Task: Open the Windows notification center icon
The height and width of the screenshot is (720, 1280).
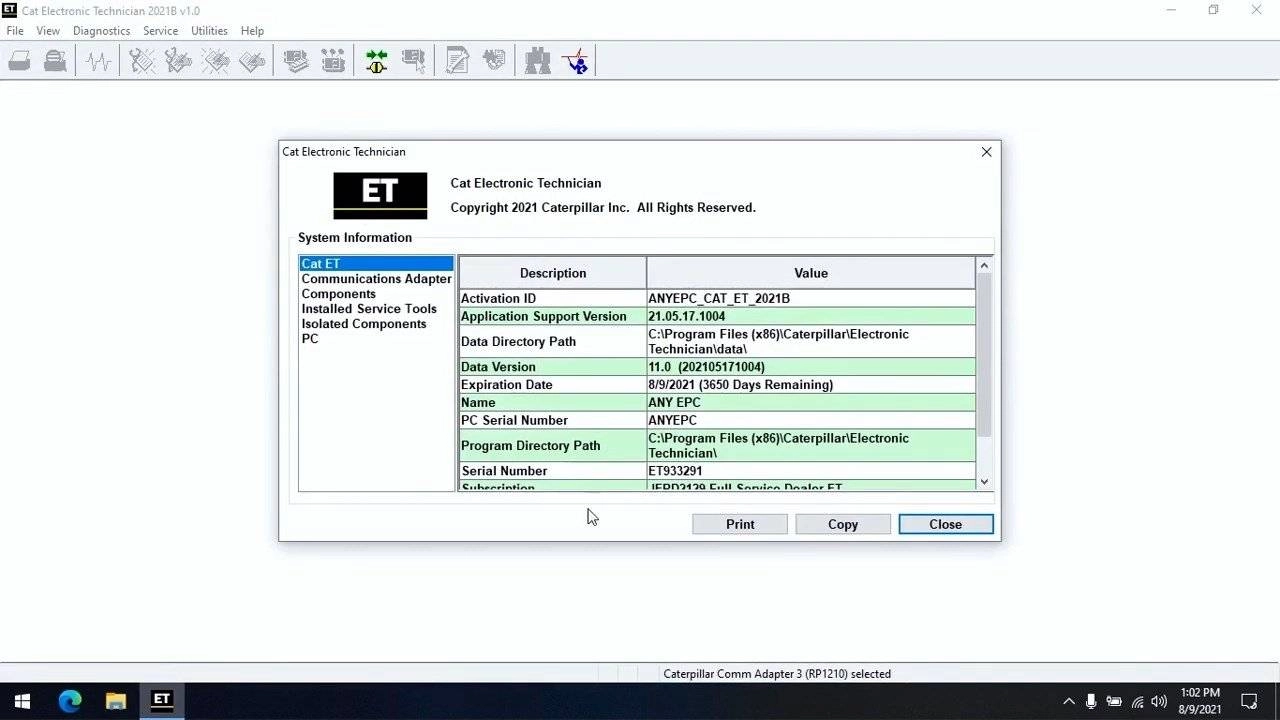Action: point(1249,701)
